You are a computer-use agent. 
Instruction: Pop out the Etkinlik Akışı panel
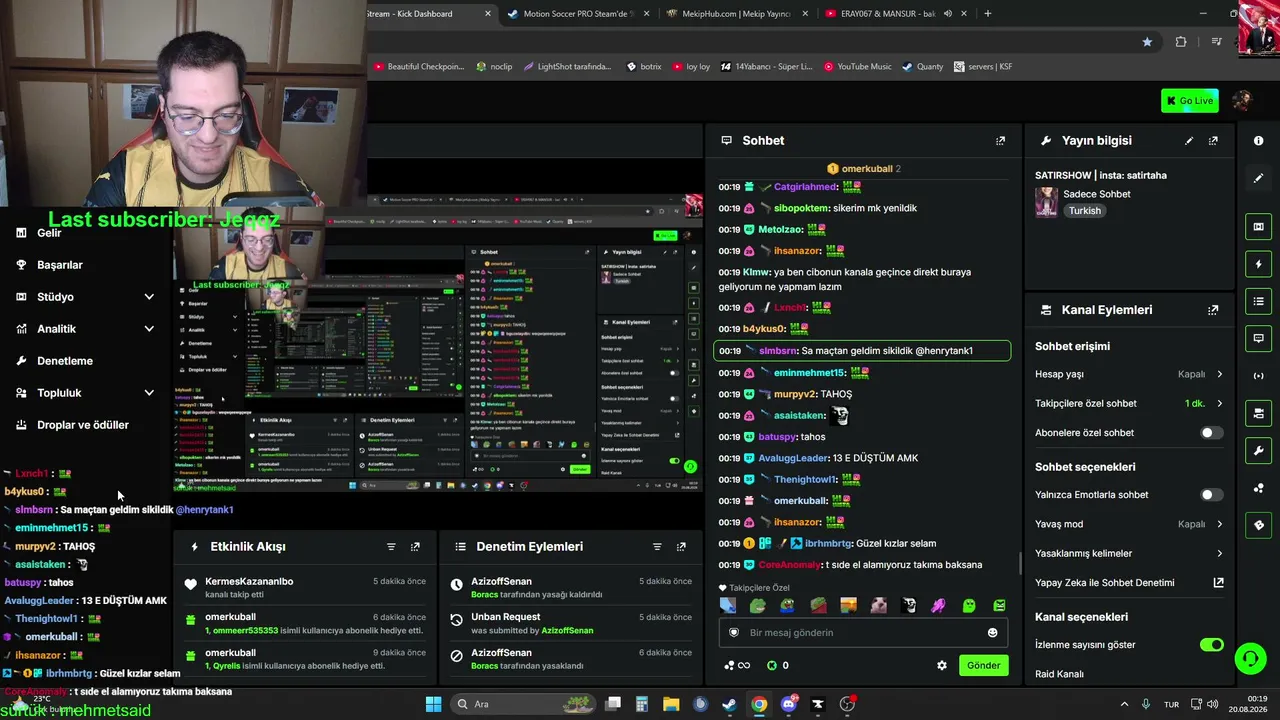[415, 547]
